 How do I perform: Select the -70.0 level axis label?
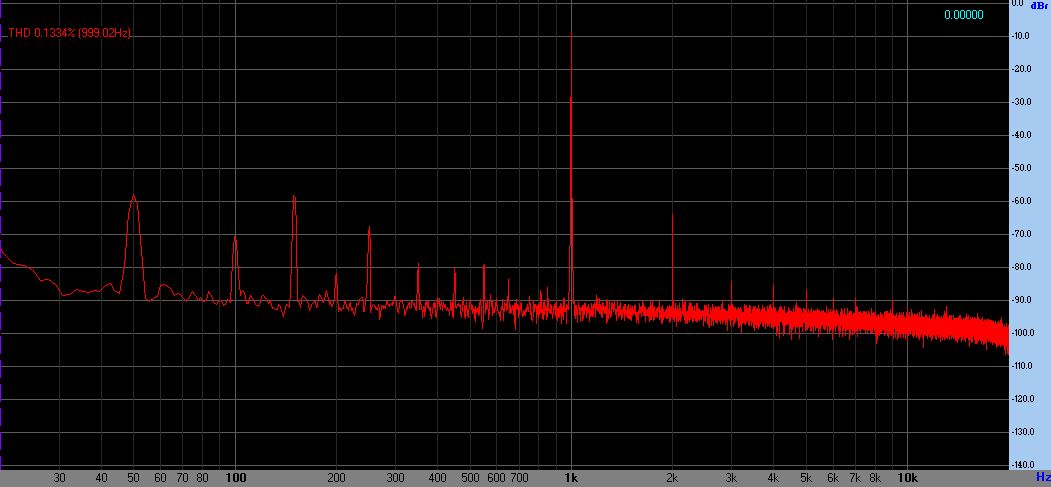tap(1020, 234)
